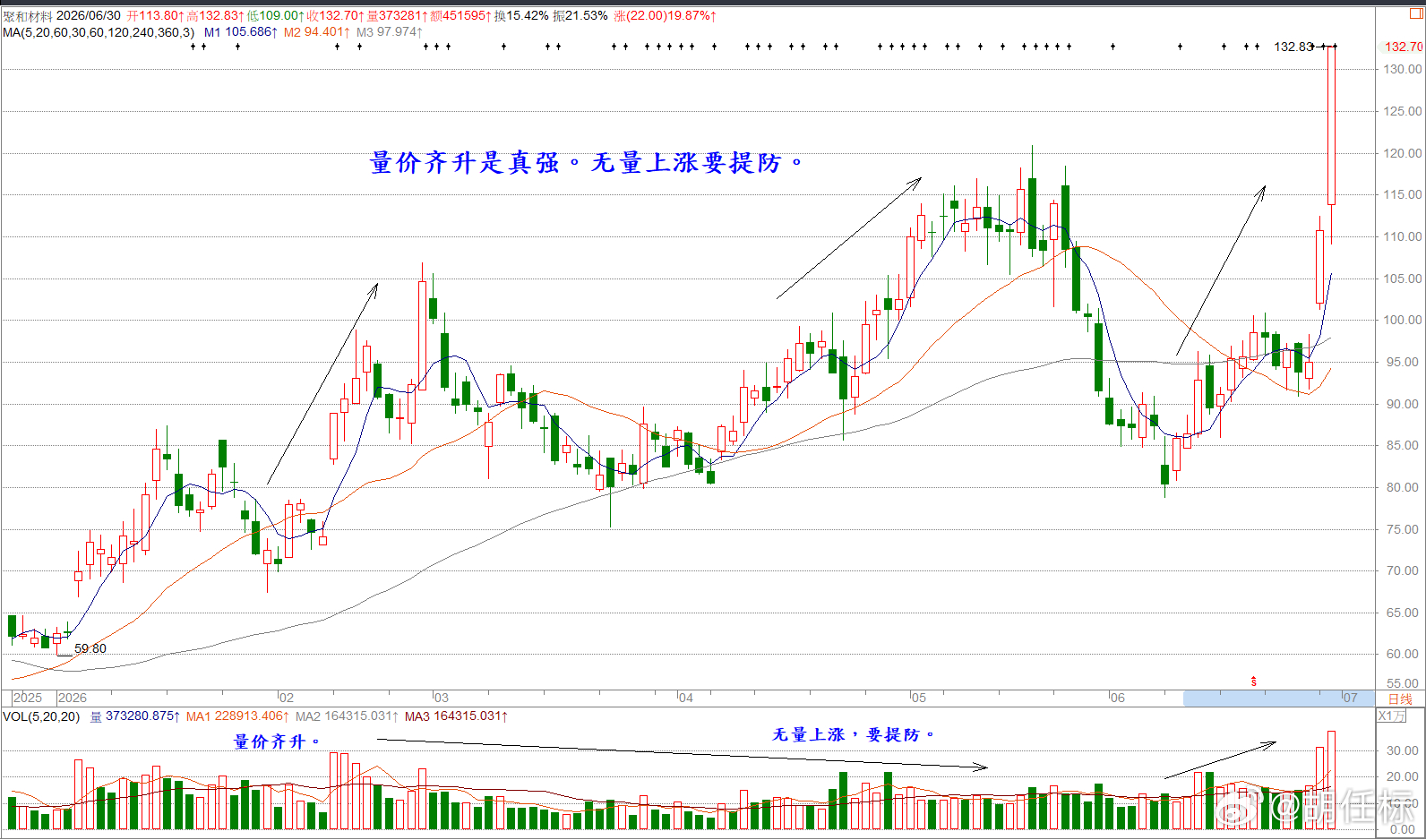Click the 05 month marker on time axis
The image size is (1426, 840).
919,698
